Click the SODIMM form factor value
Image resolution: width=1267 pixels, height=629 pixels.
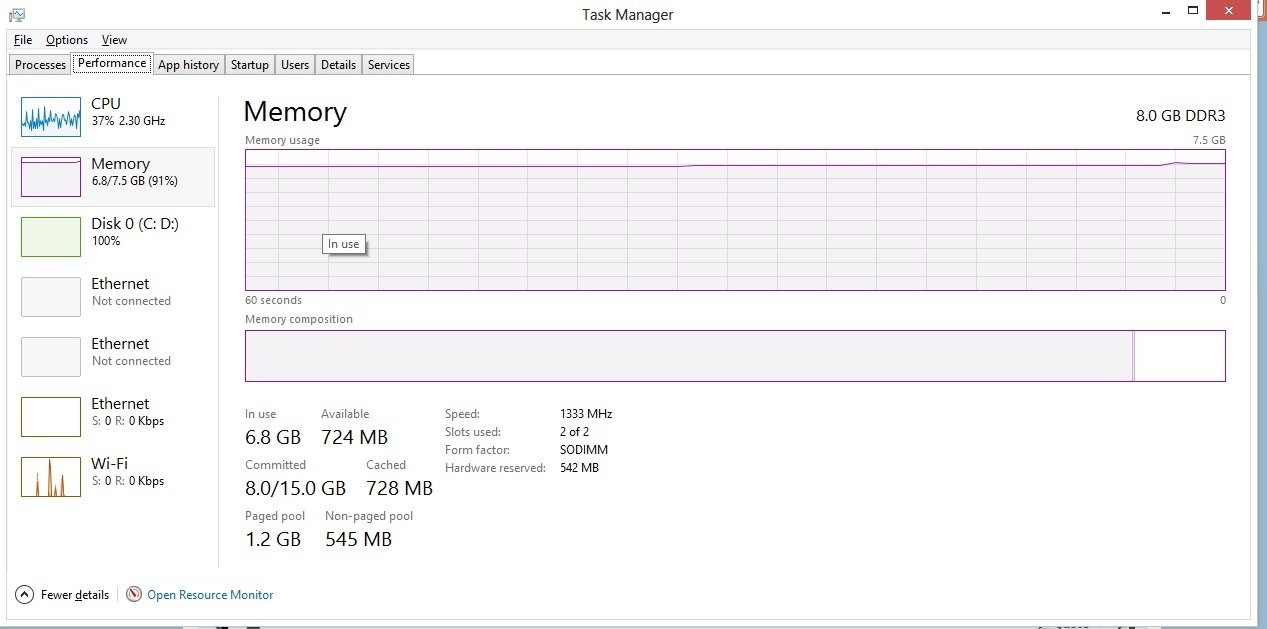click(x=583, y=450)
